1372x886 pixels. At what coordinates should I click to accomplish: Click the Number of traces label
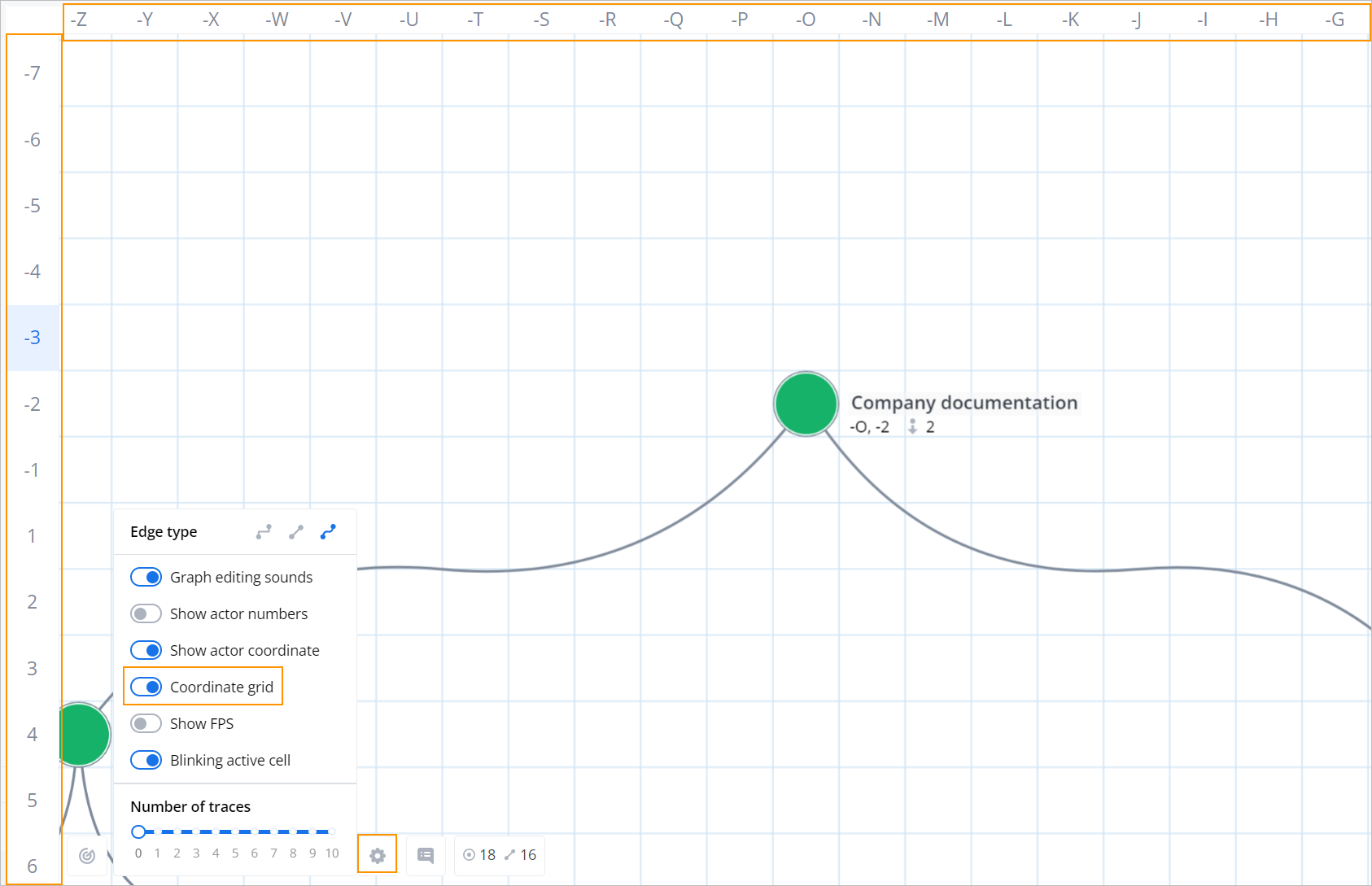pos(190,806)
